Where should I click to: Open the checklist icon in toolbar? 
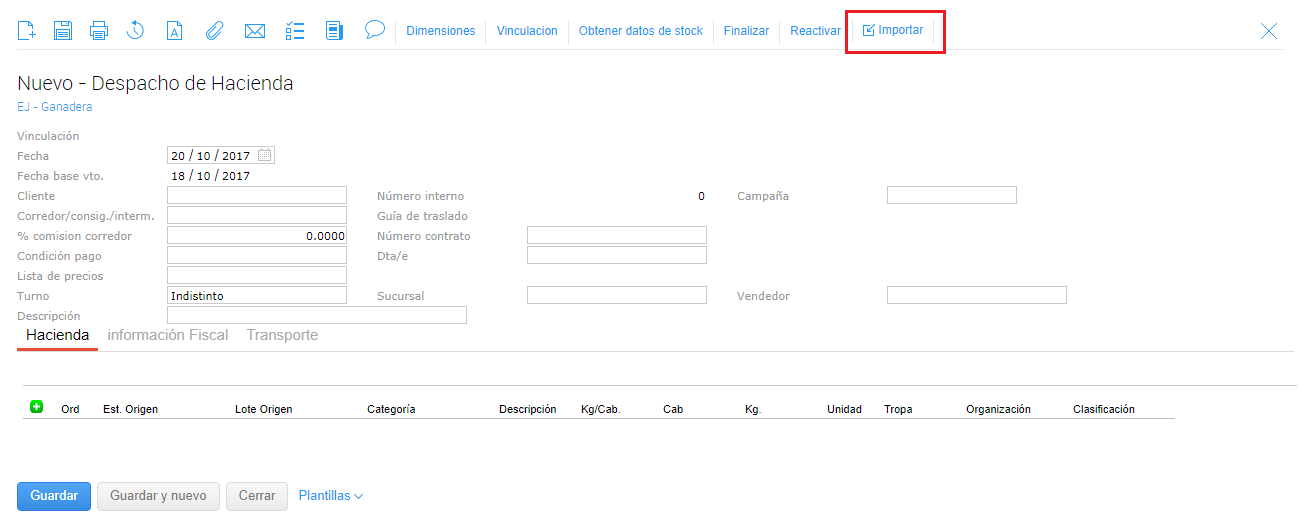pyautogui.click(x=295, y=31)
